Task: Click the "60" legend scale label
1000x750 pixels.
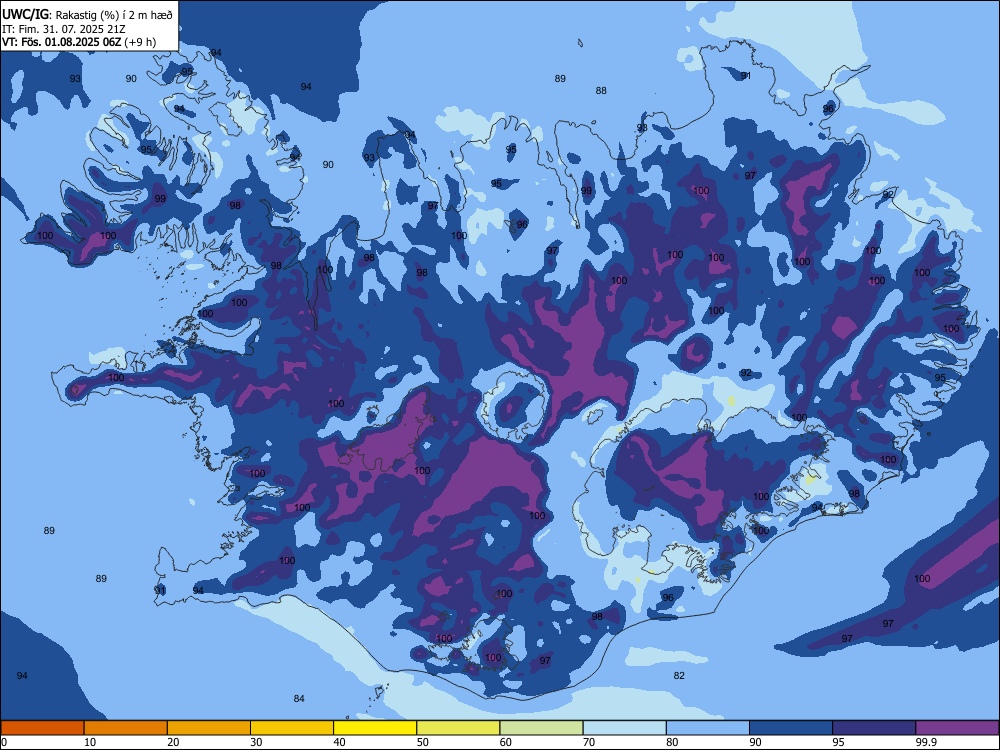Action: pyautogui.click(x=506, y=742)
